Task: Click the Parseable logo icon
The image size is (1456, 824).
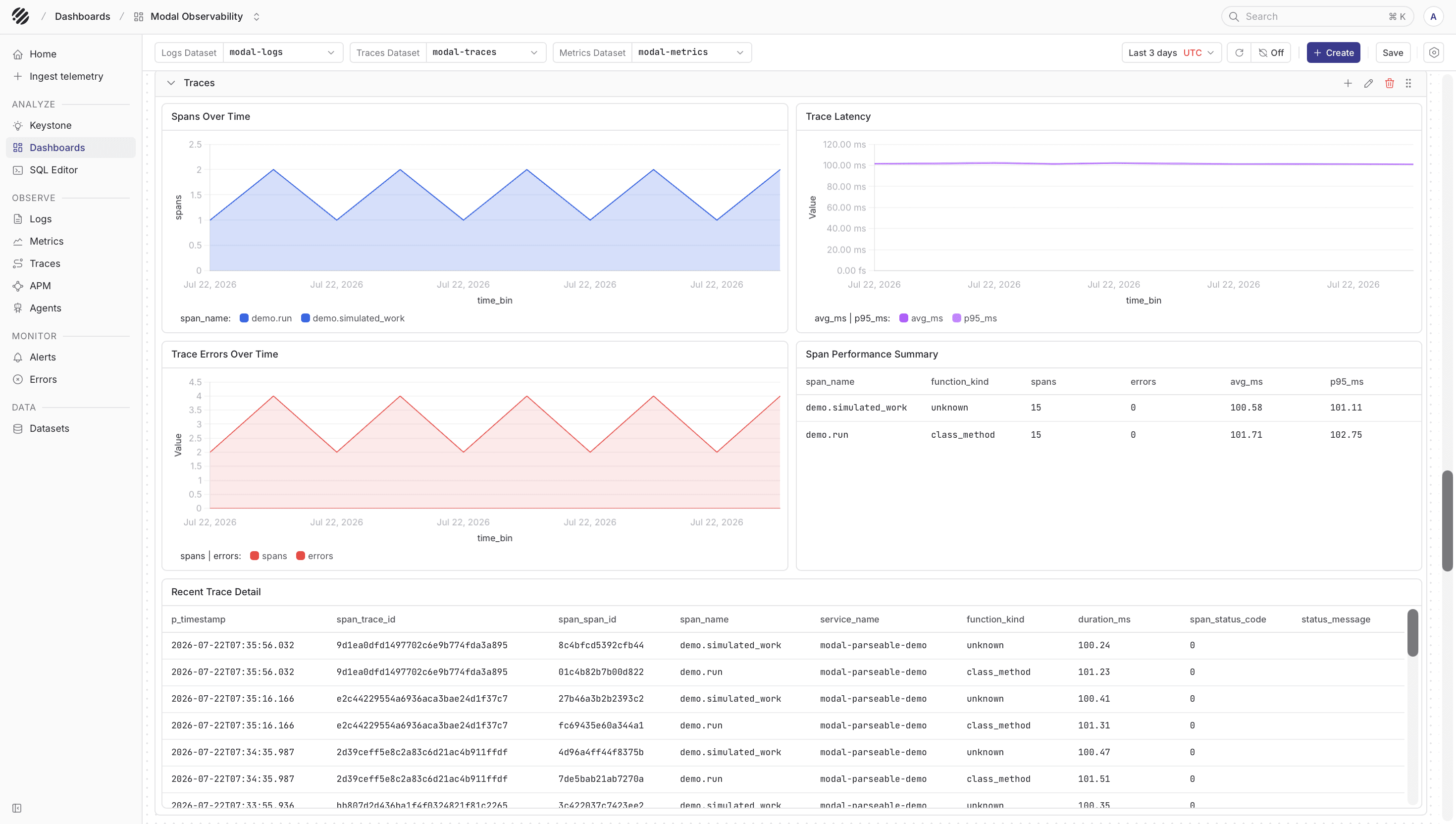Action: [20, 16]
